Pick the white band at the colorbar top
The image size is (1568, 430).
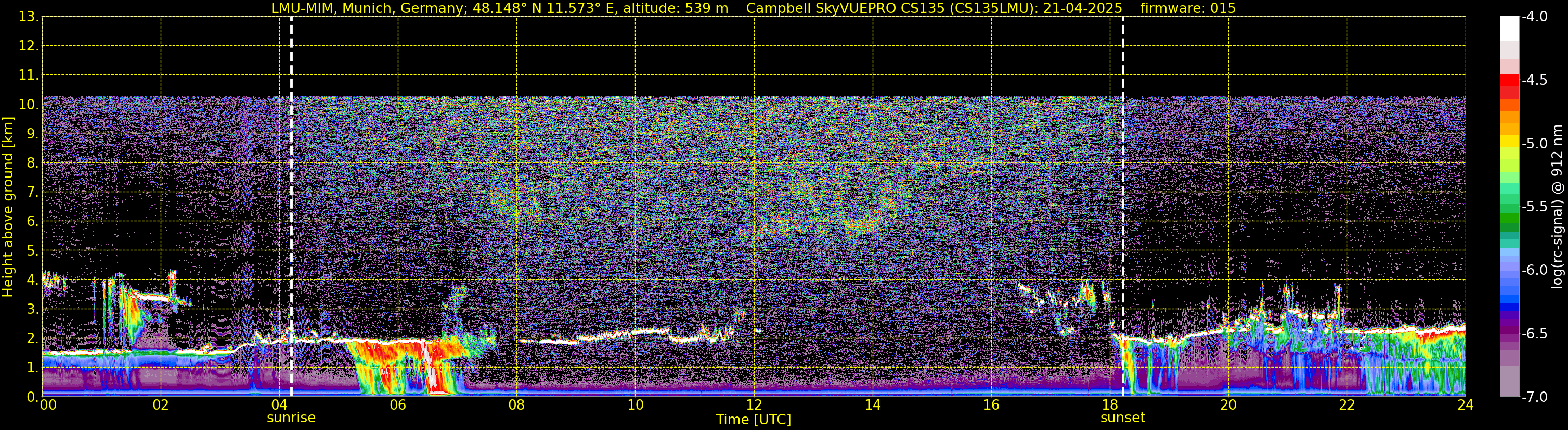tap(1510, 29)
